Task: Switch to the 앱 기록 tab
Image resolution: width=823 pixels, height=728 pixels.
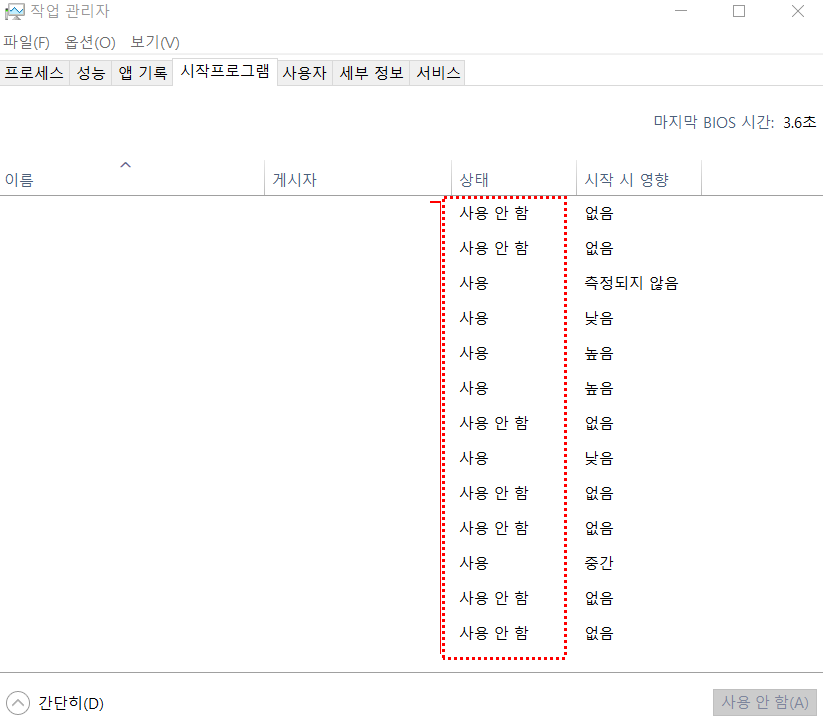Action: coord(142,72)
